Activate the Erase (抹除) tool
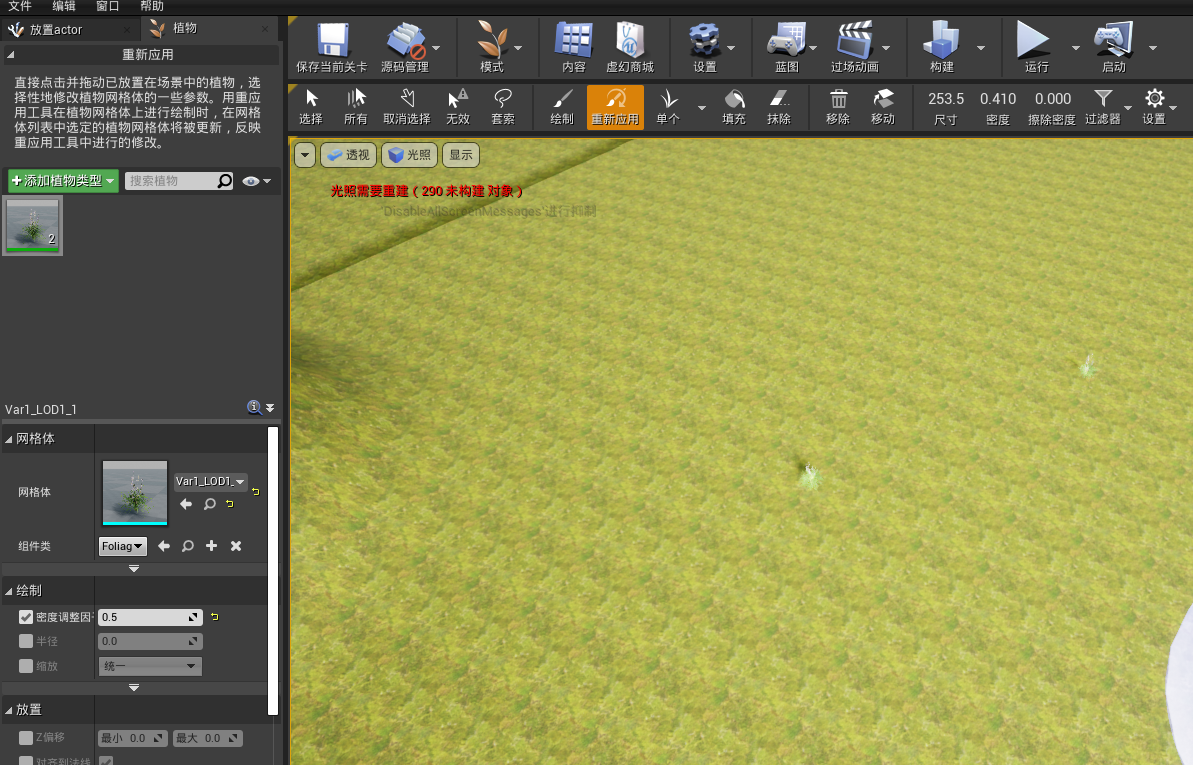The width and height of the screenshot is (1193, 765). click(x=778, y=107)
